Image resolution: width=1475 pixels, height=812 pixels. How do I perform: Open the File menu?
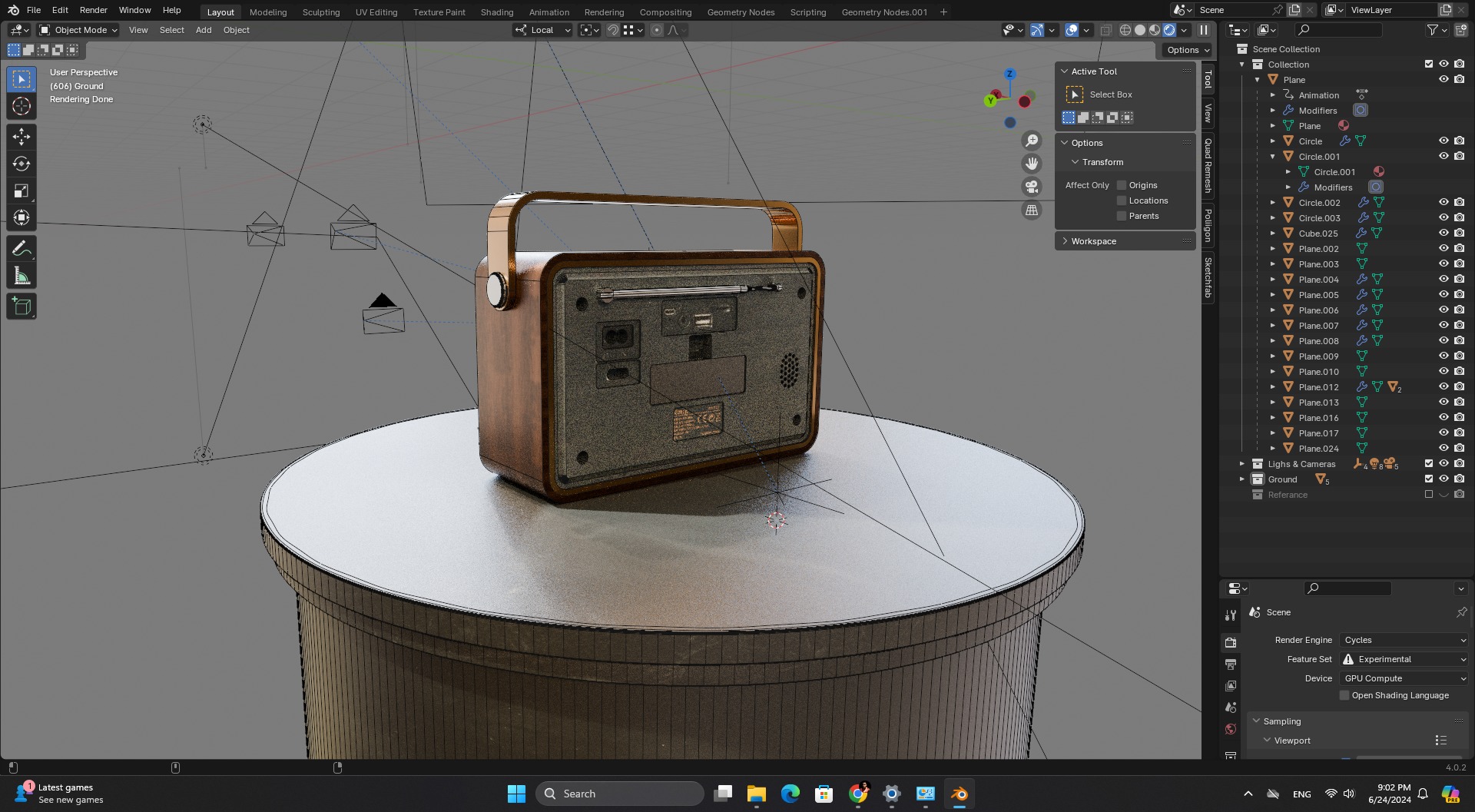[34, 10]
